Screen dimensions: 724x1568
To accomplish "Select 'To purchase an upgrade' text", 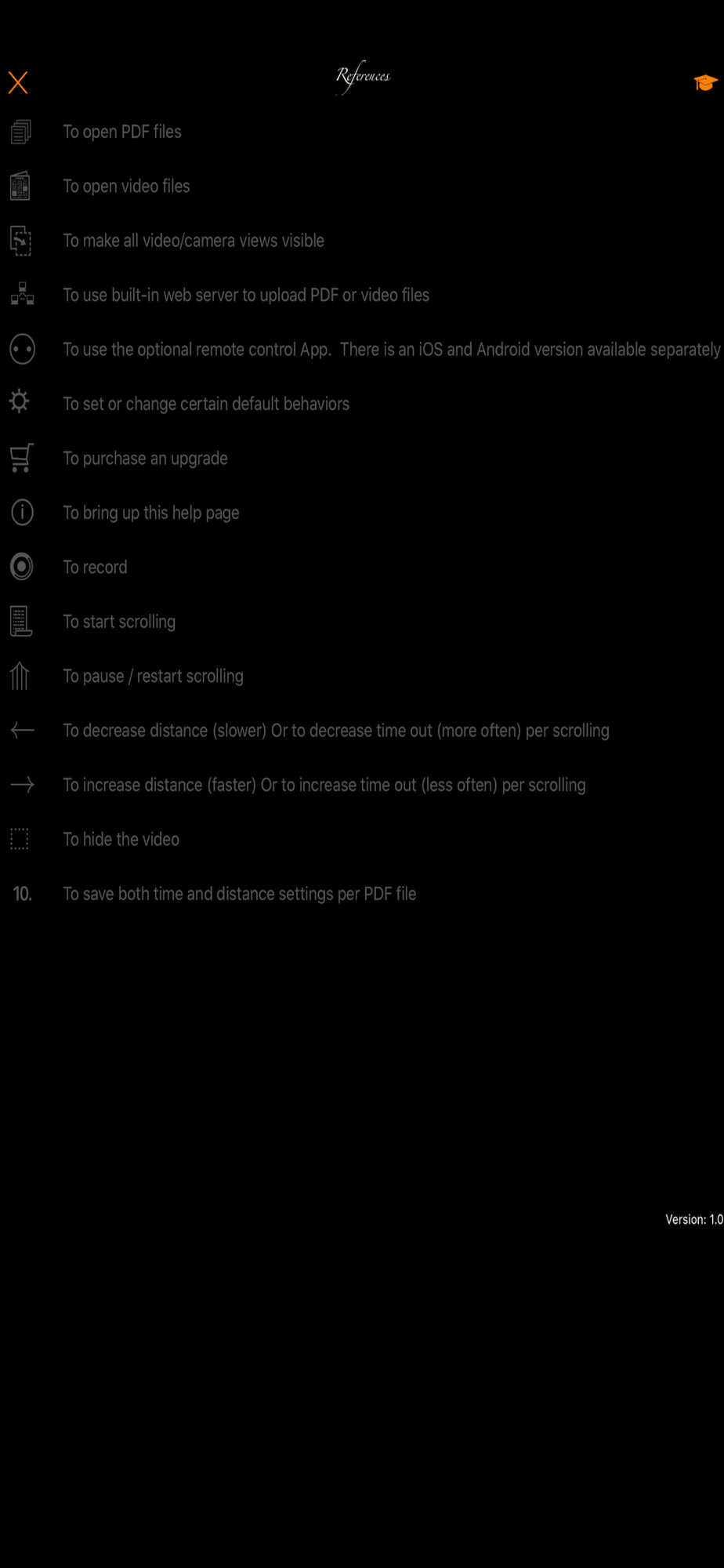I will (x=146, y=459).
